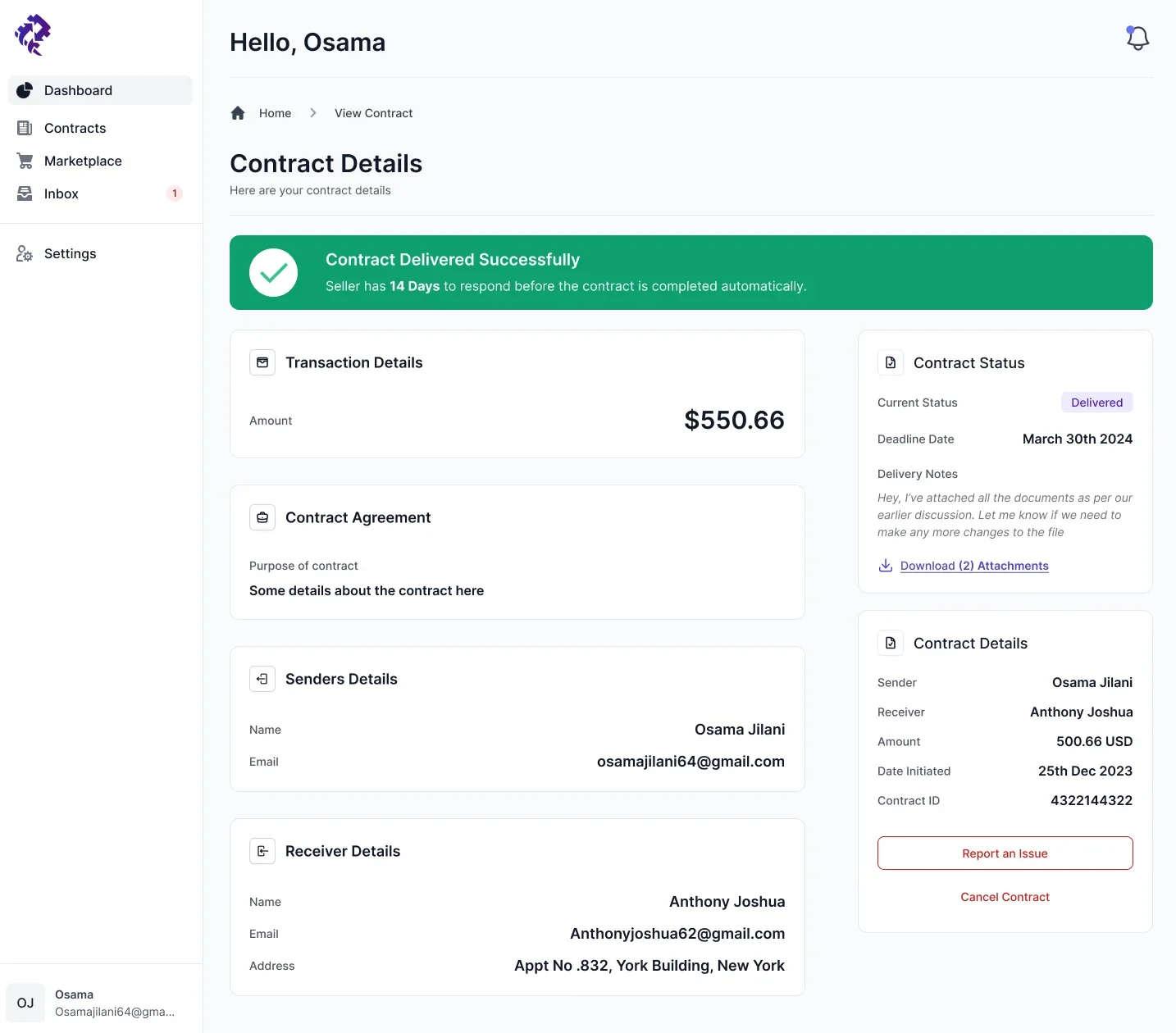Select the email osamajilani64@gmail.com
1176x1033 pixels.
[x=691, y=762]
